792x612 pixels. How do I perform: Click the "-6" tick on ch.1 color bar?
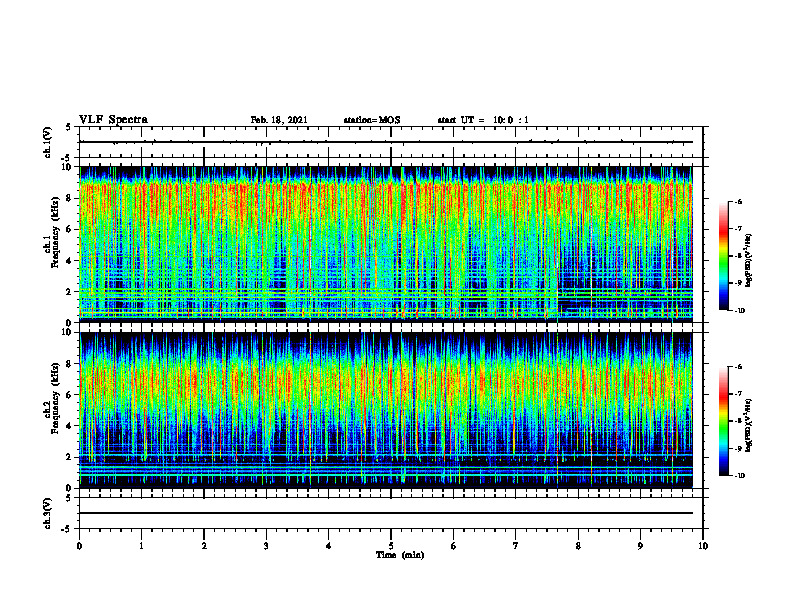click(737, 202)
